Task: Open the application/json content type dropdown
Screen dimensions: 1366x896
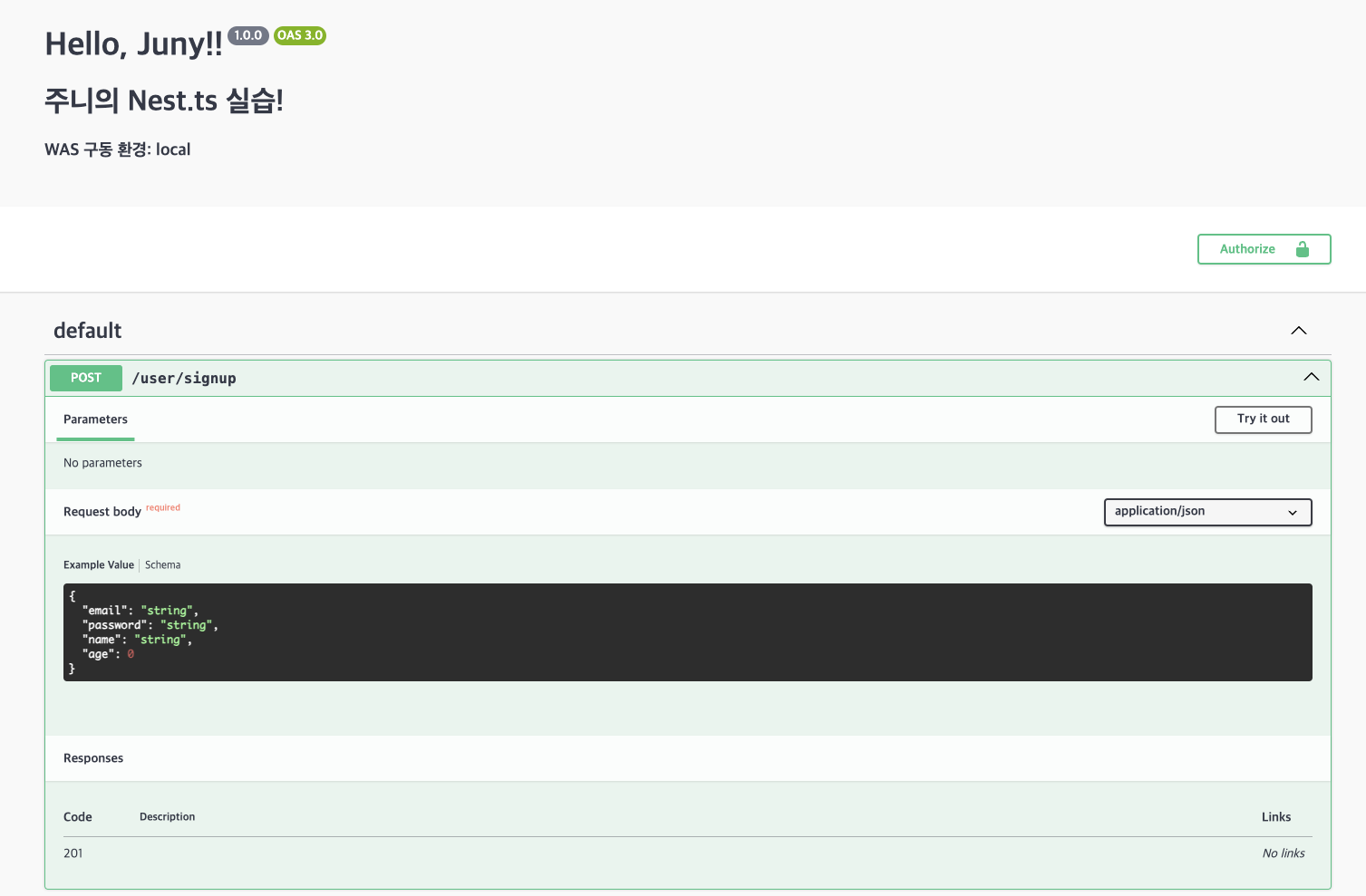Action: pos(1207,512)
